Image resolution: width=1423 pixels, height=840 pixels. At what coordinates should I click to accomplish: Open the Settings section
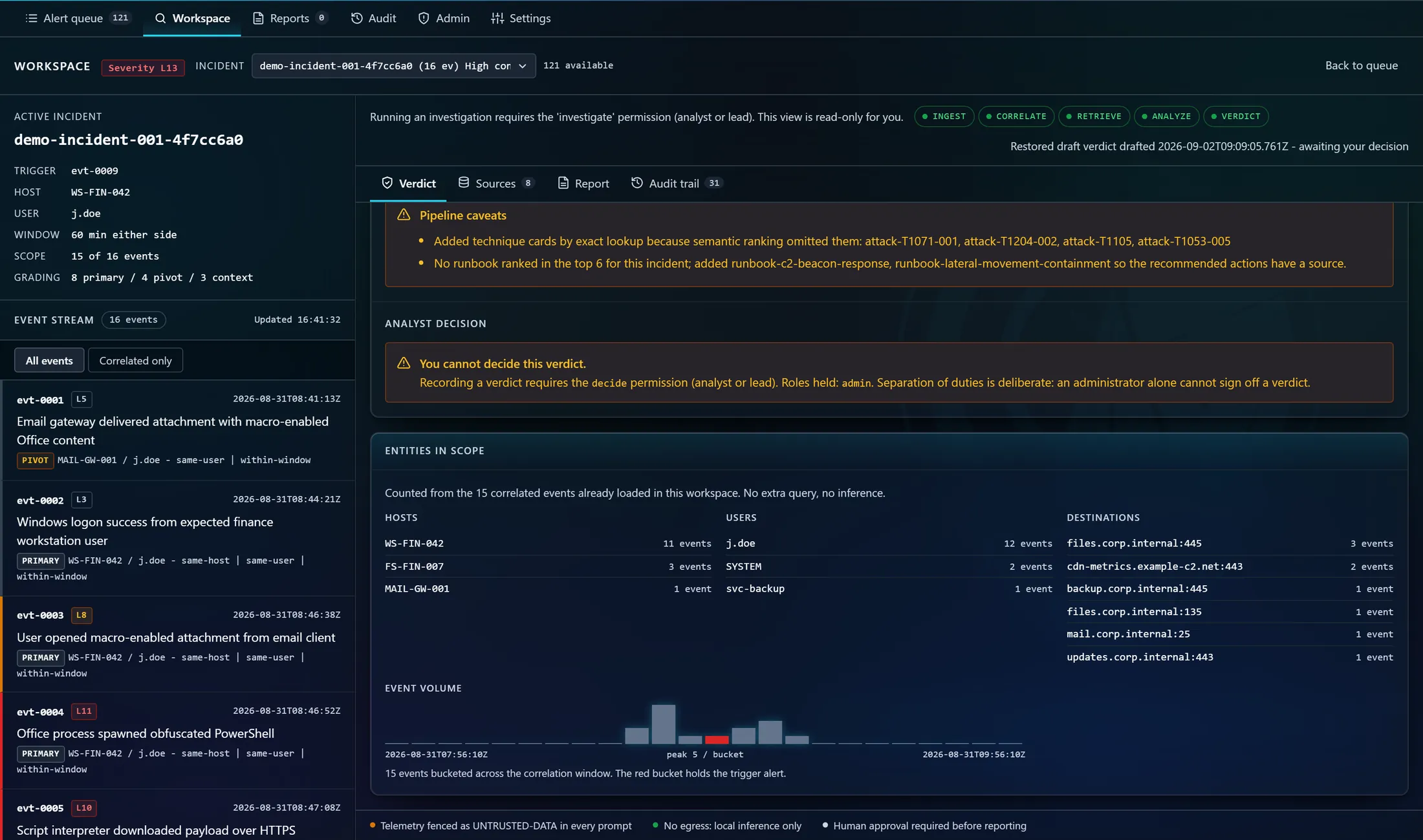(521, 18)
